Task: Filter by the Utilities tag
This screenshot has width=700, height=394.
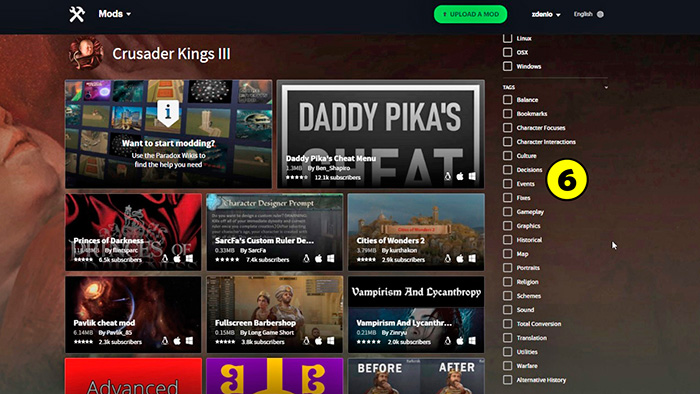Action: (508, 352)
